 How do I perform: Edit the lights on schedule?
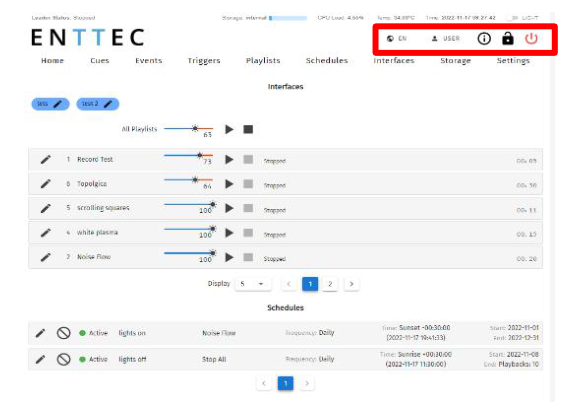point(40,333)
